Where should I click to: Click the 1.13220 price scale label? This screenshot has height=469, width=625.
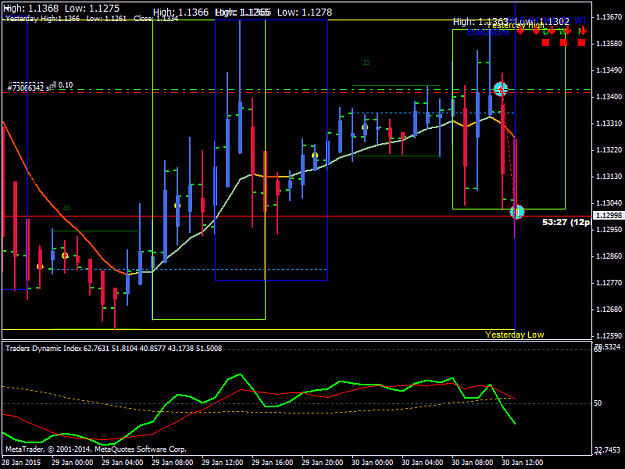(x=608, y=150)
